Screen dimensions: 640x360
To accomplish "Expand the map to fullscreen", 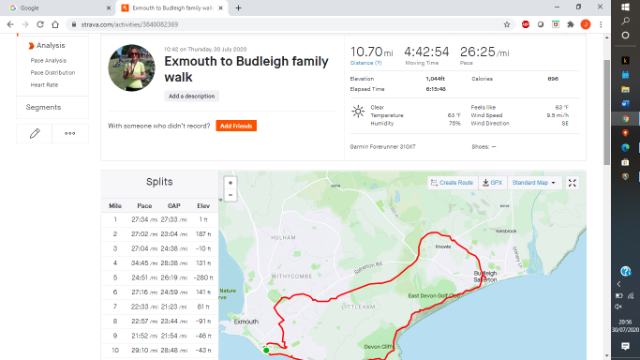I will (572, 183).
